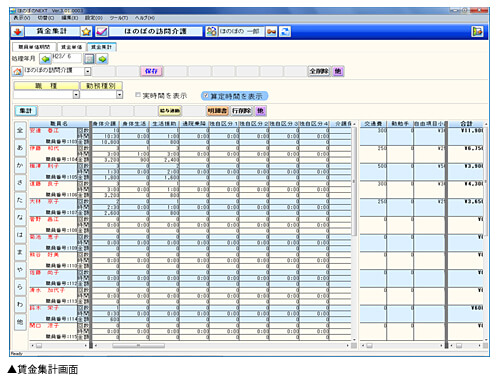This screenshot has width=500, height=381.
Task: Open the 設定 menu
Action: tap(94, 18)
